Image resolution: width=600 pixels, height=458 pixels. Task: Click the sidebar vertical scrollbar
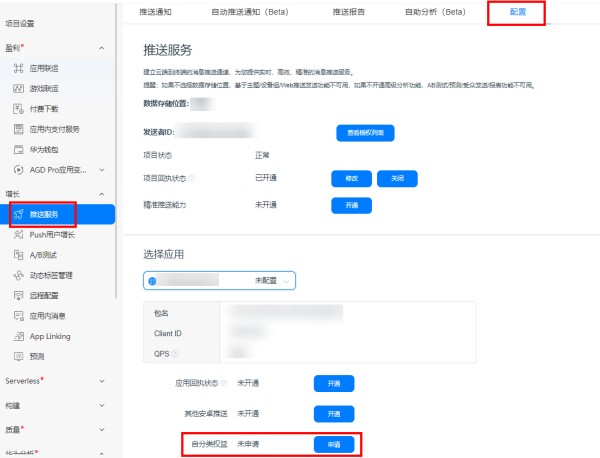point(116,151)
